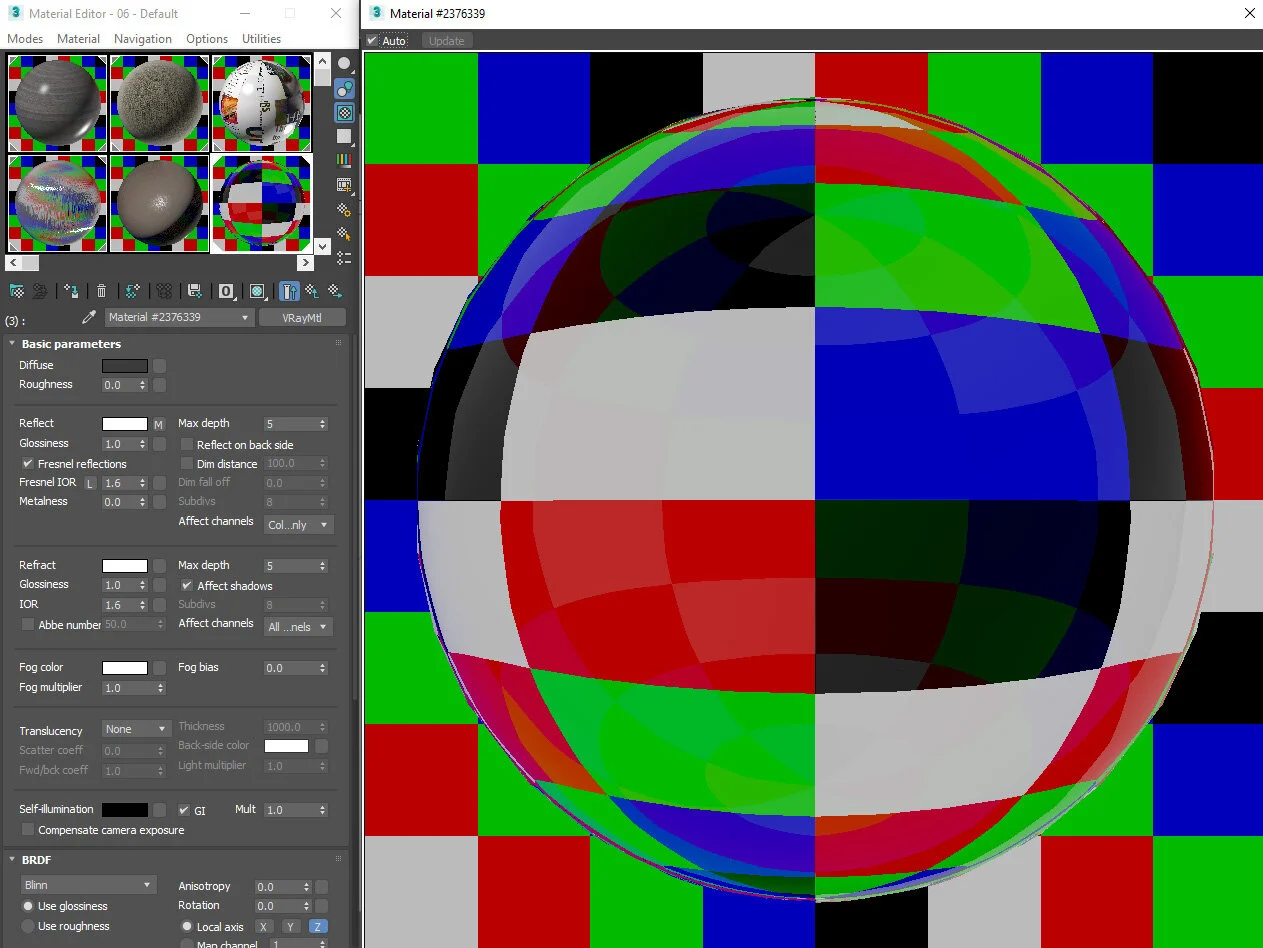
Task: Click Put Material to Scene icon
Action: pos(40,291)
